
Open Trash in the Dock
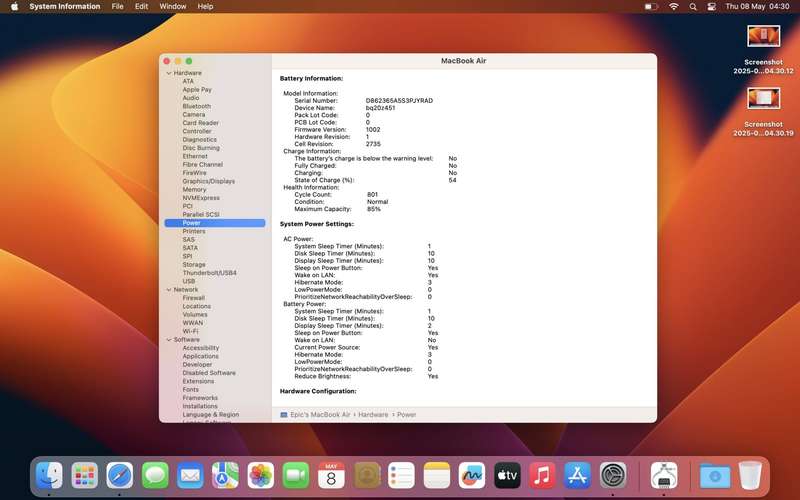[750, 476]
